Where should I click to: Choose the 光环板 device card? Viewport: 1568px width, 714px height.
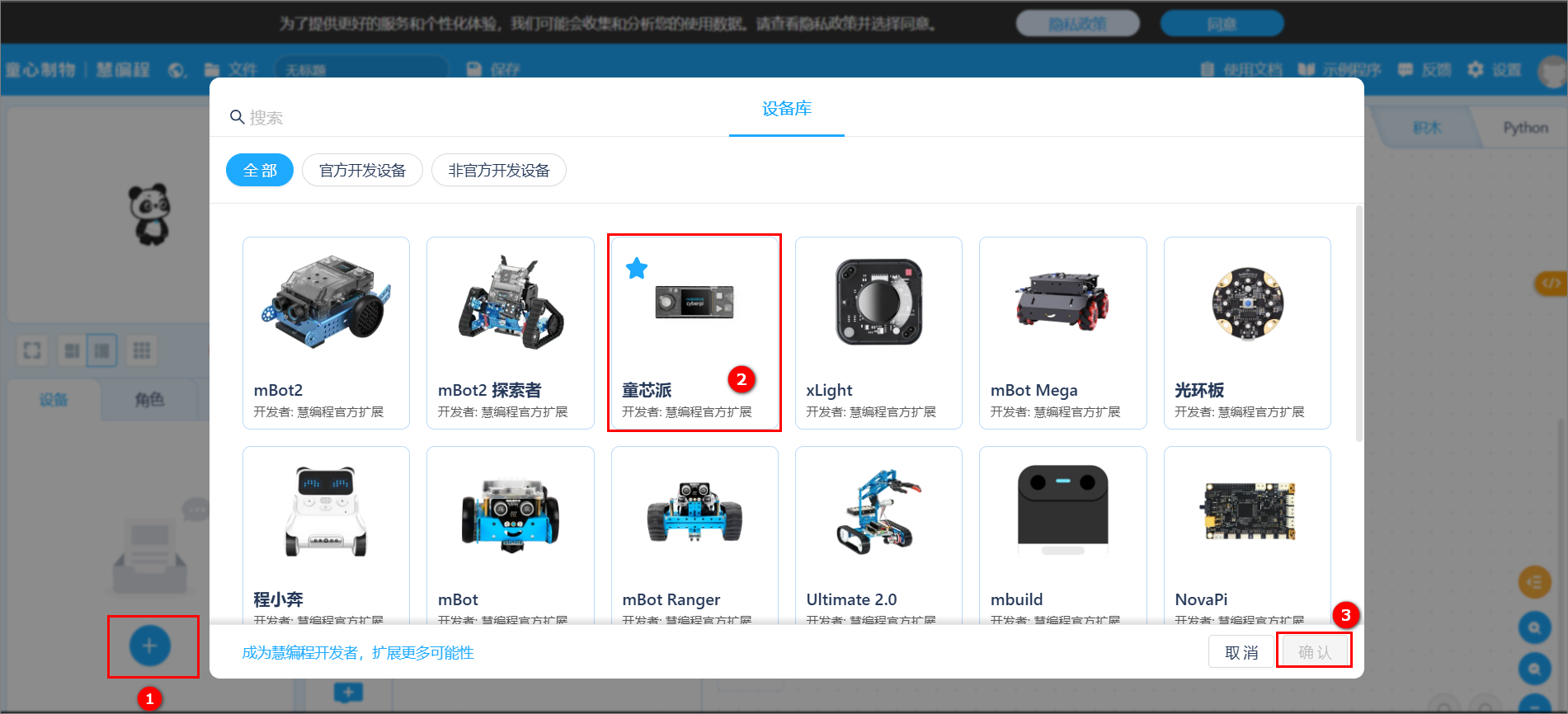point(1247,333)
